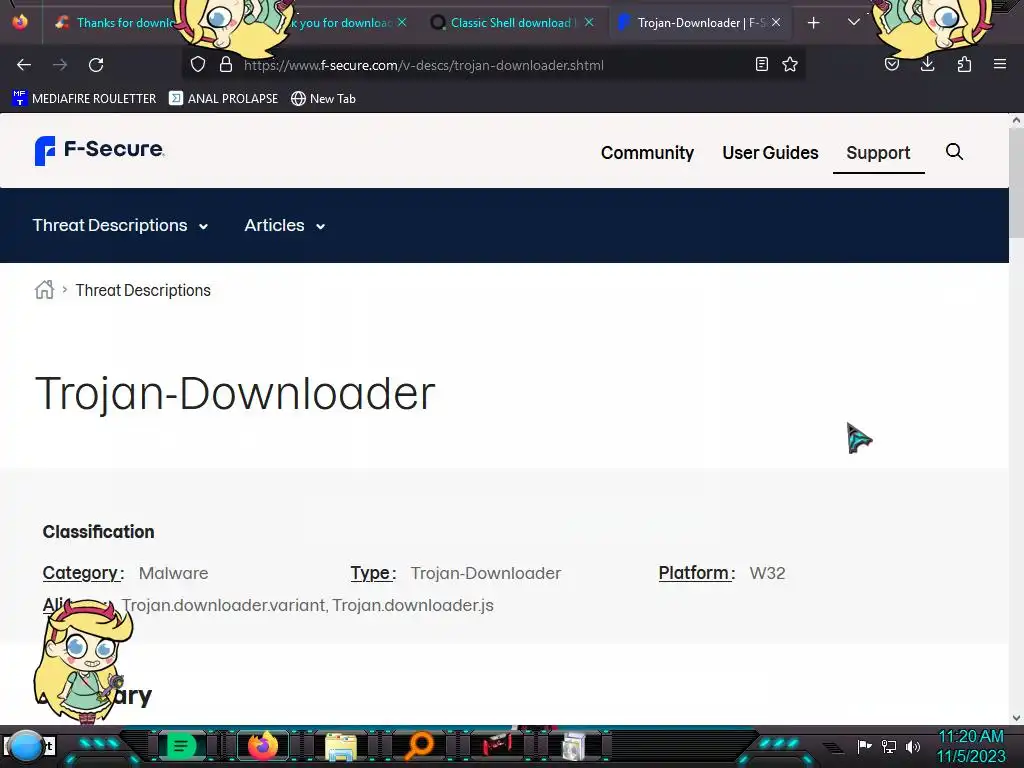Select the Trojan-Downloader F-Secure tab
The image size is (1024, 768).
click(x=699, y=23)
